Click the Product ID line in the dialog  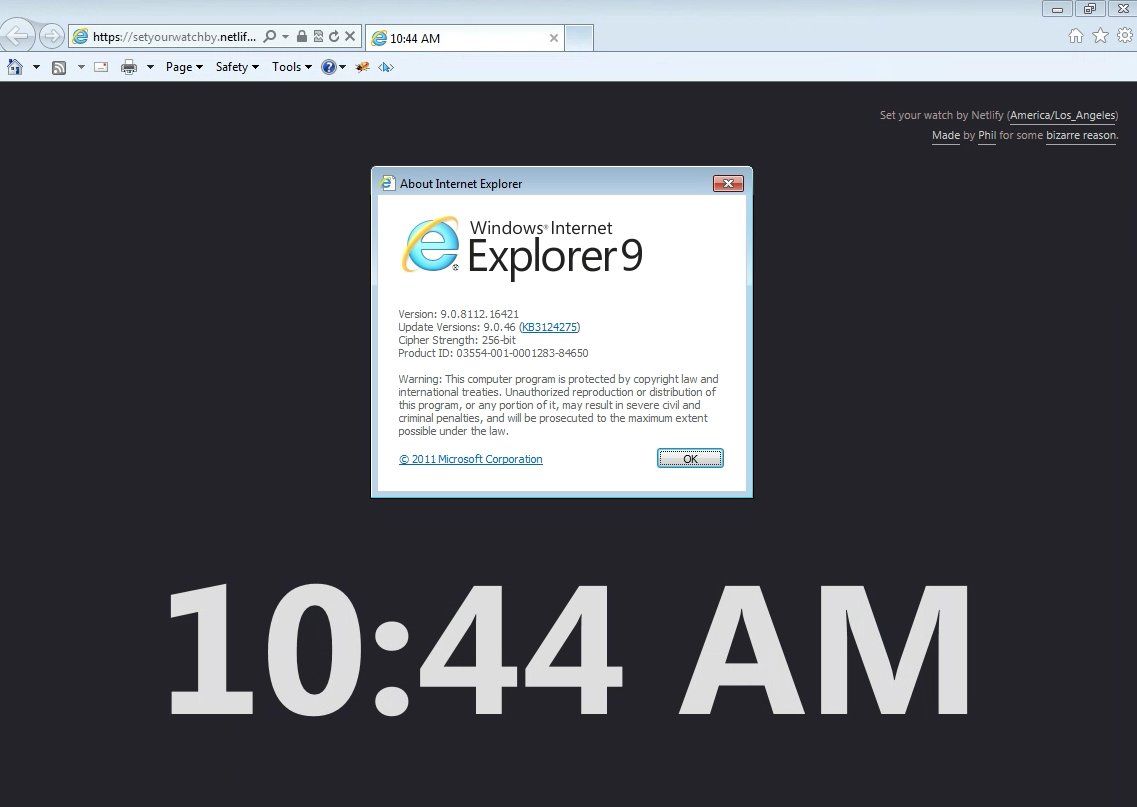(x=493, y=353)
